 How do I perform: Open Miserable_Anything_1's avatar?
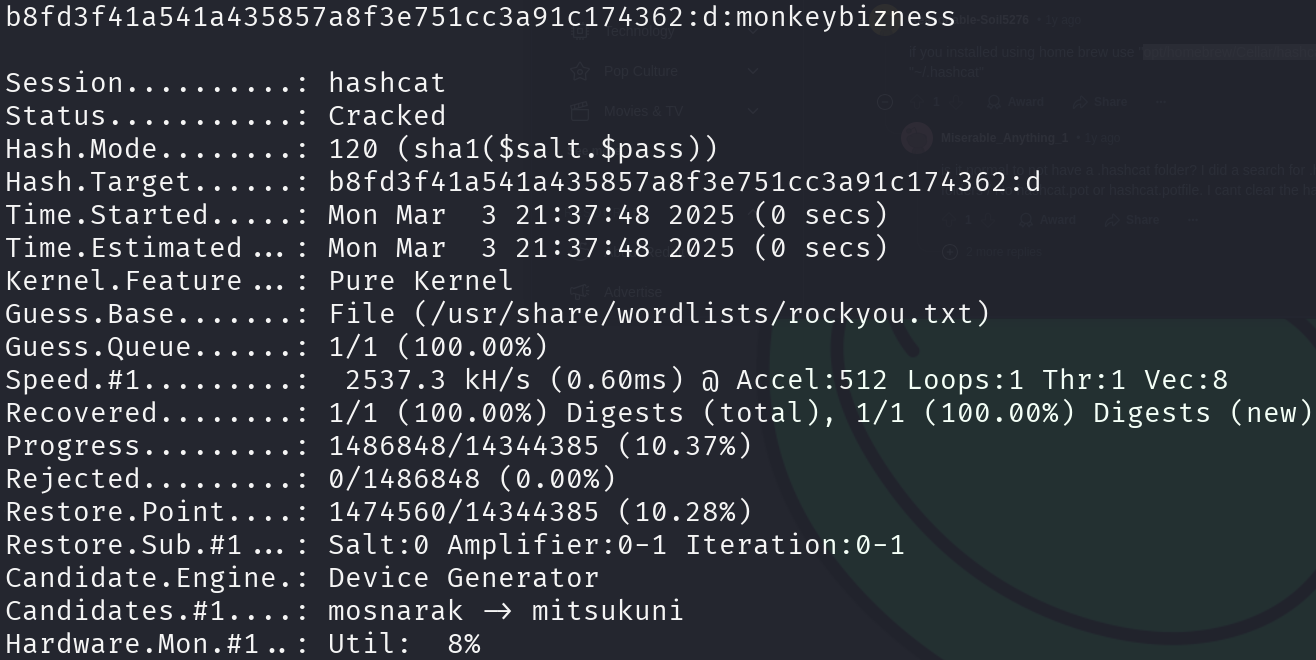(x=917, y=138)
